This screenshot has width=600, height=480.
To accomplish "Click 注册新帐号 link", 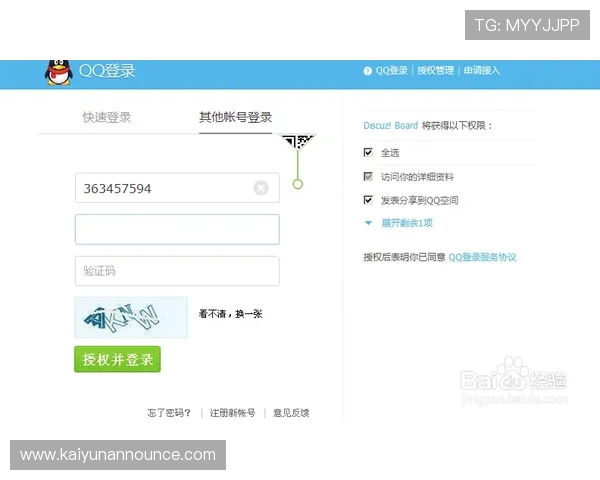I will [233, 413].
